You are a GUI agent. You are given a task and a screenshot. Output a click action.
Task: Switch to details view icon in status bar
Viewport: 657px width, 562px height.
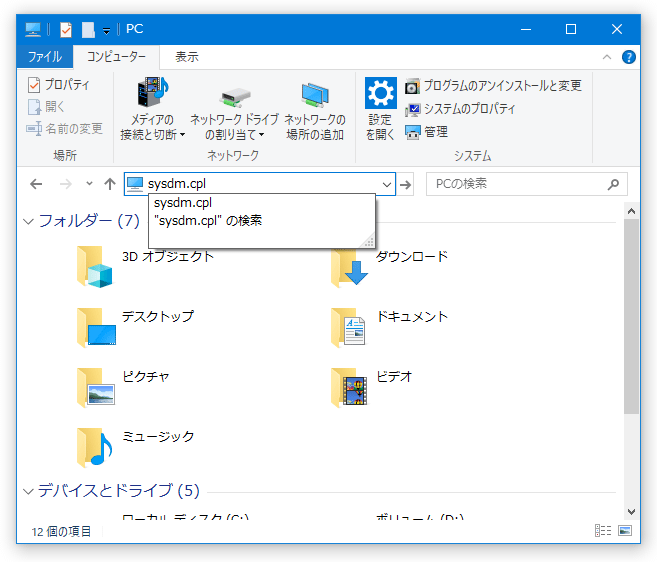(x=603, y=531)
